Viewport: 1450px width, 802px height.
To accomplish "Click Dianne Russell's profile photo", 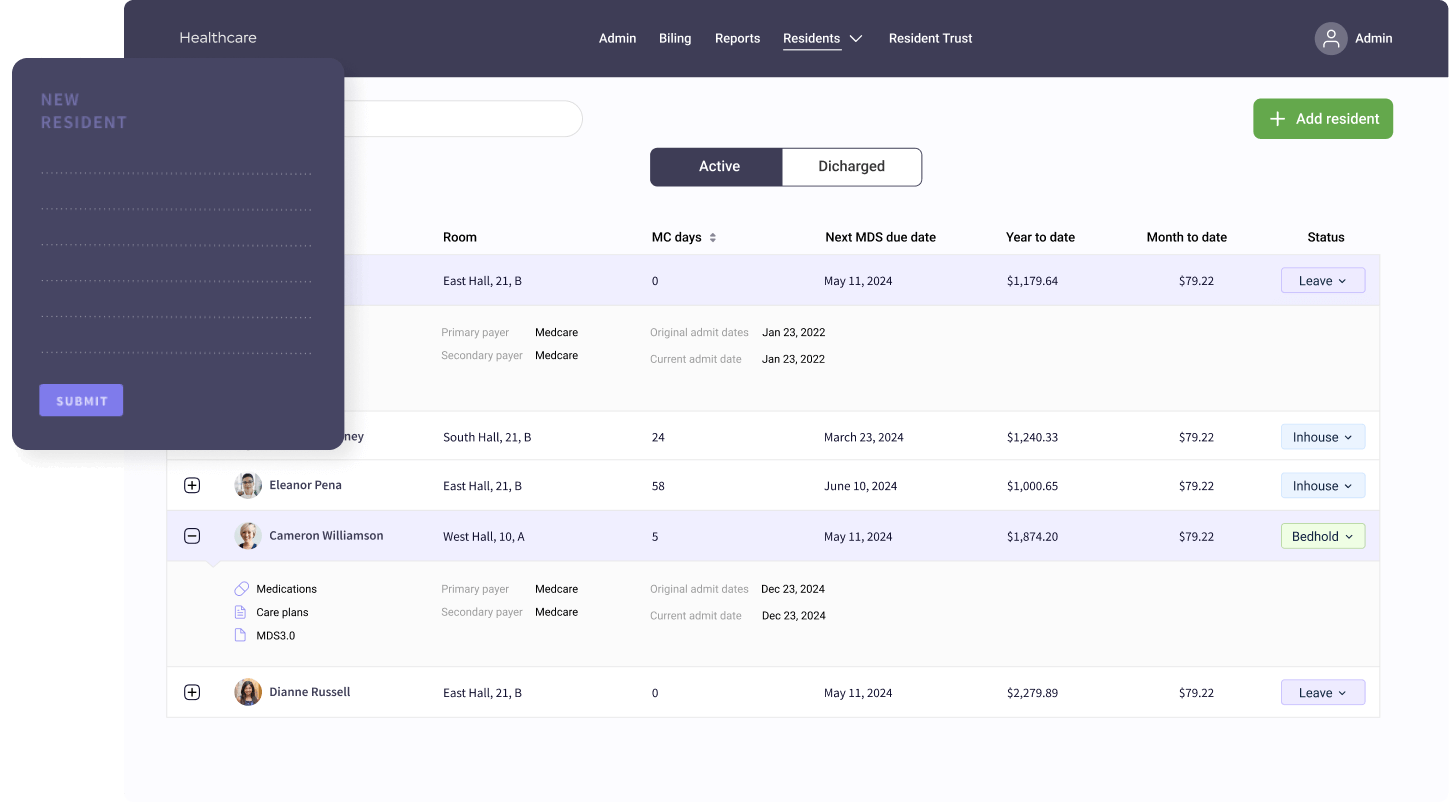I will 248,692.
